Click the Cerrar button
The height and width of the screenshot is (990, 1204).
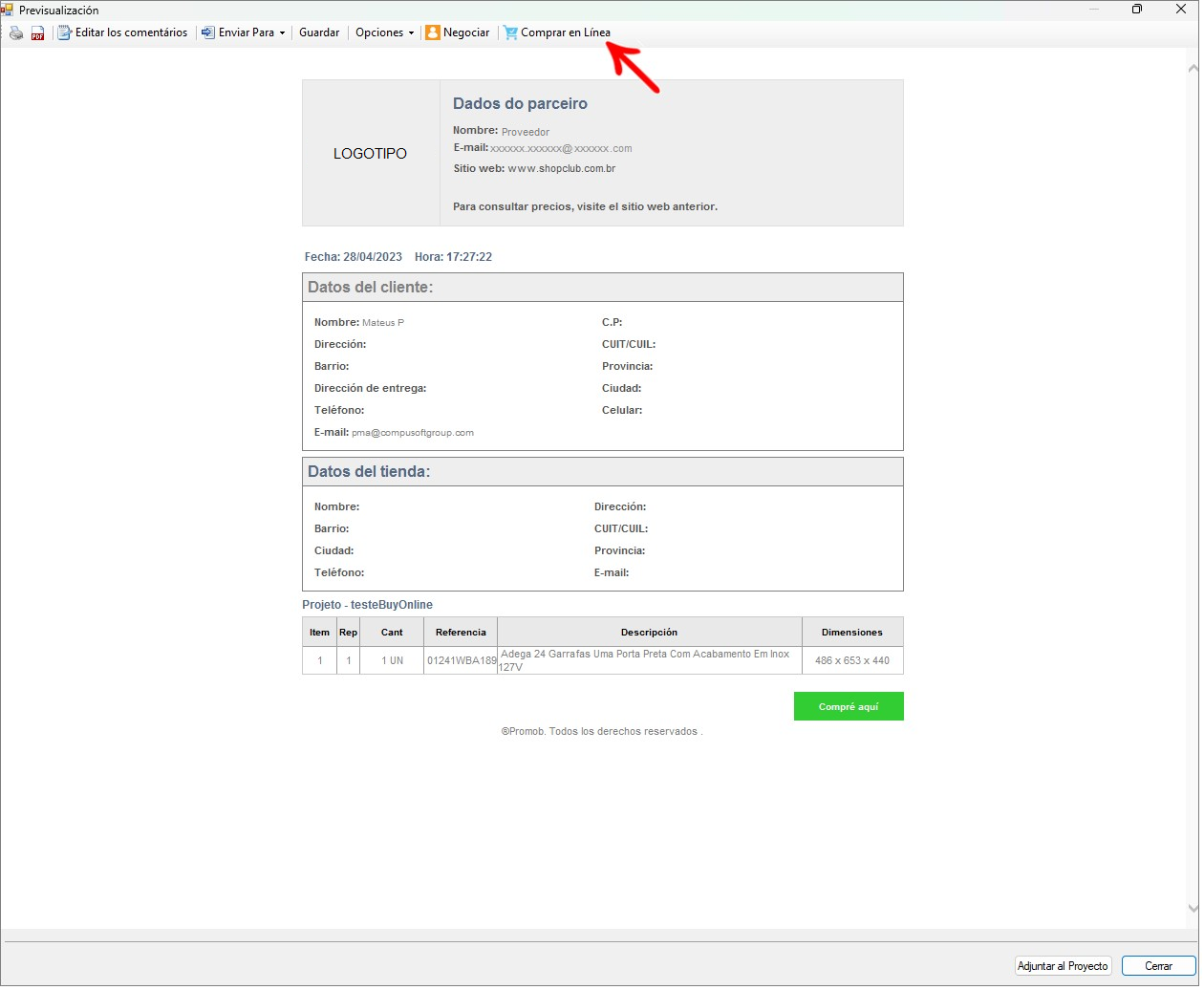[x=1158, y=966]
